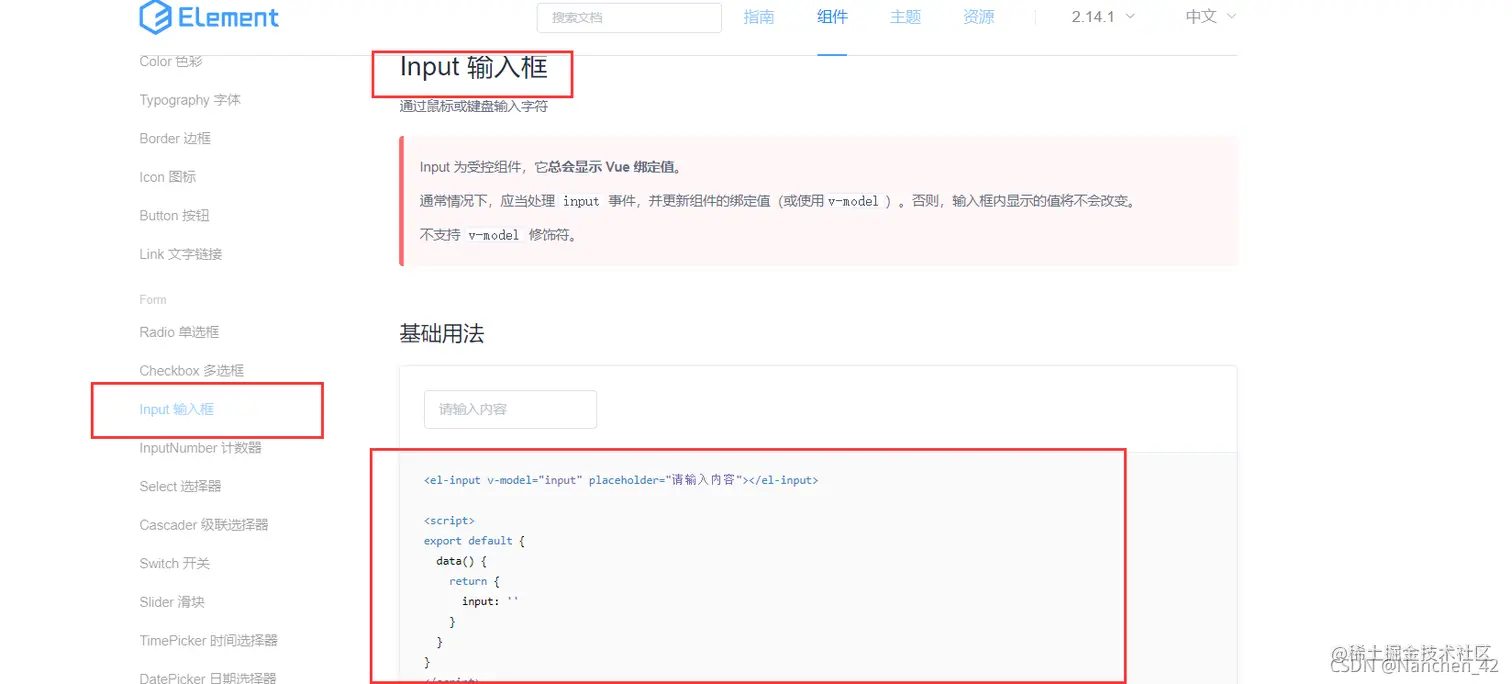This screenshot has height=684, width=1512.
Task: Open the 资源 nav tab
Action: click(978, 17)
